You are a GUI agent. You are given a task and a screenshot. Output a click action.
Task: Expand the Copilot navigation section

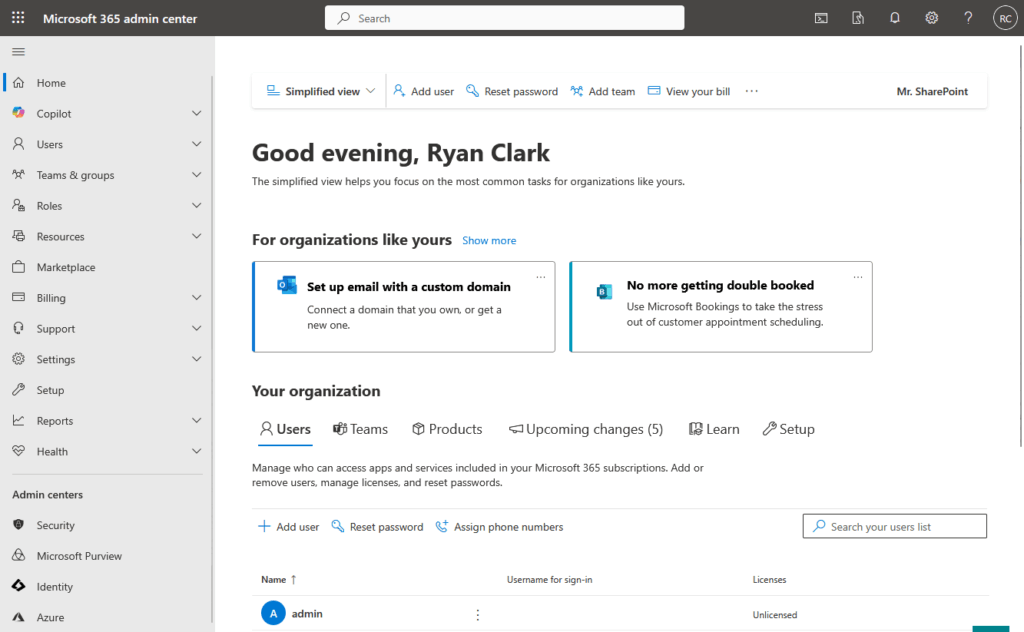197,113
